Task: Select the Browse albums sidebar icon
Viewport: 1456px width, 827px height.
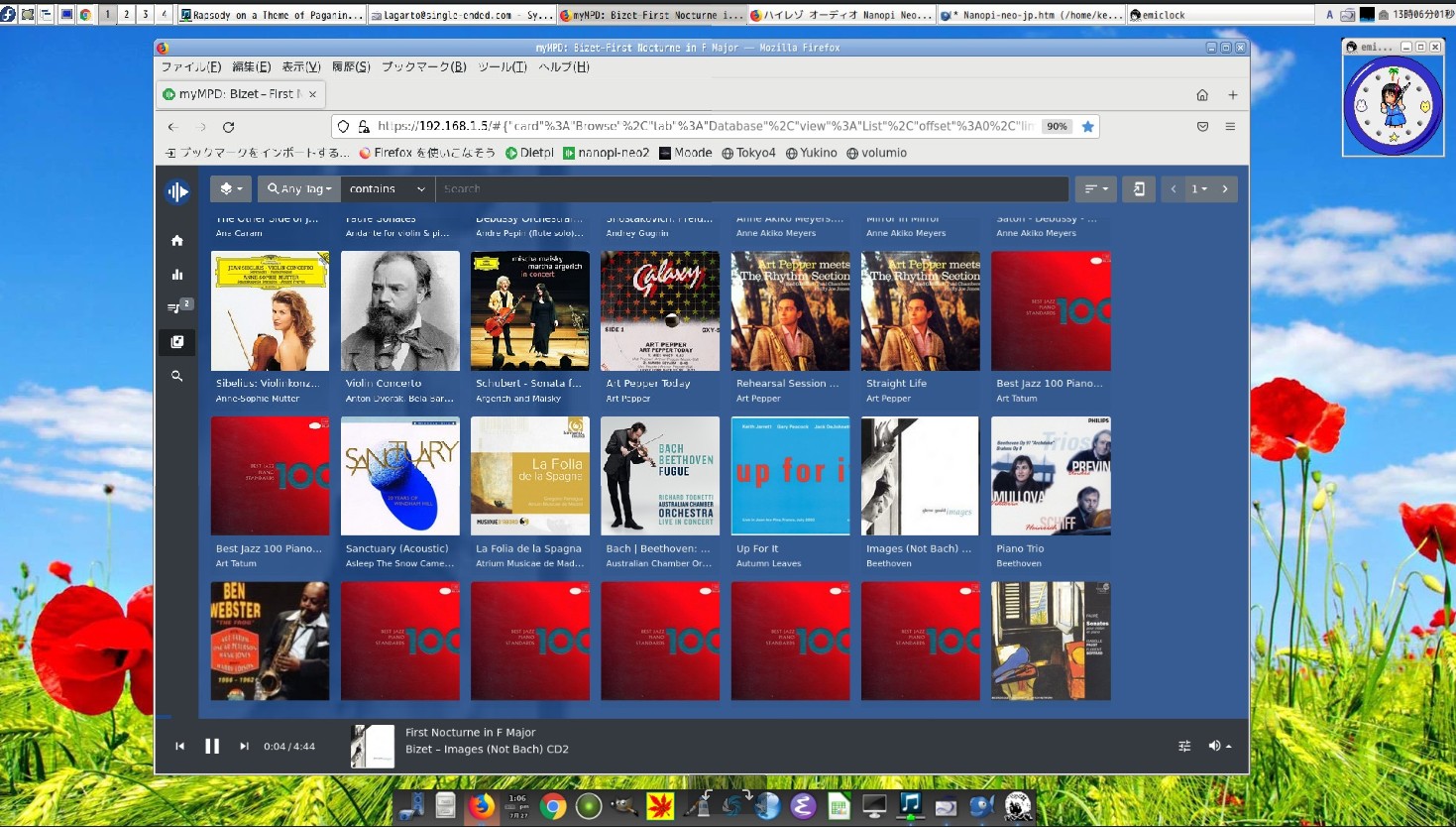Action: [x=176, y=341]
